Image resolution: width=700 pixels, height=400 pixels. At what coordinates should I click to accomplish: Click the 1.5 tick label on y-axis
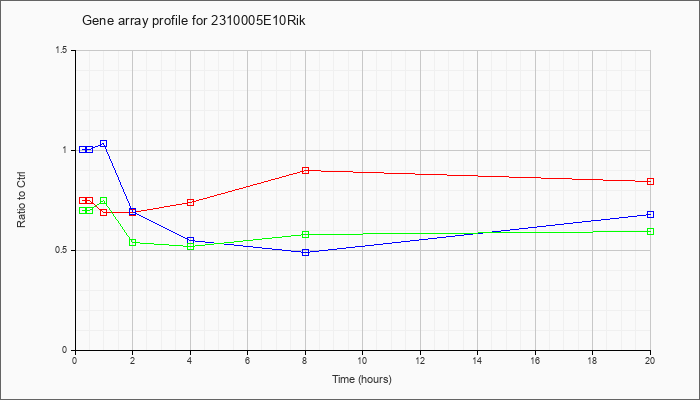click(x=62, y=50)
